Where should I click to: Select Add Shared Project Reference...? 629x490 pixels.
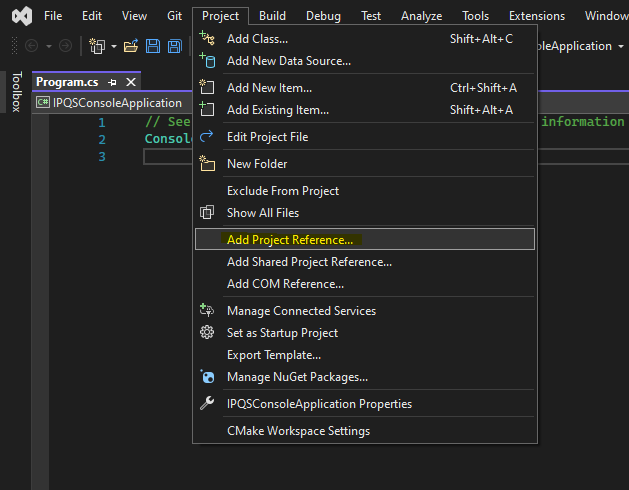(365, 262)
